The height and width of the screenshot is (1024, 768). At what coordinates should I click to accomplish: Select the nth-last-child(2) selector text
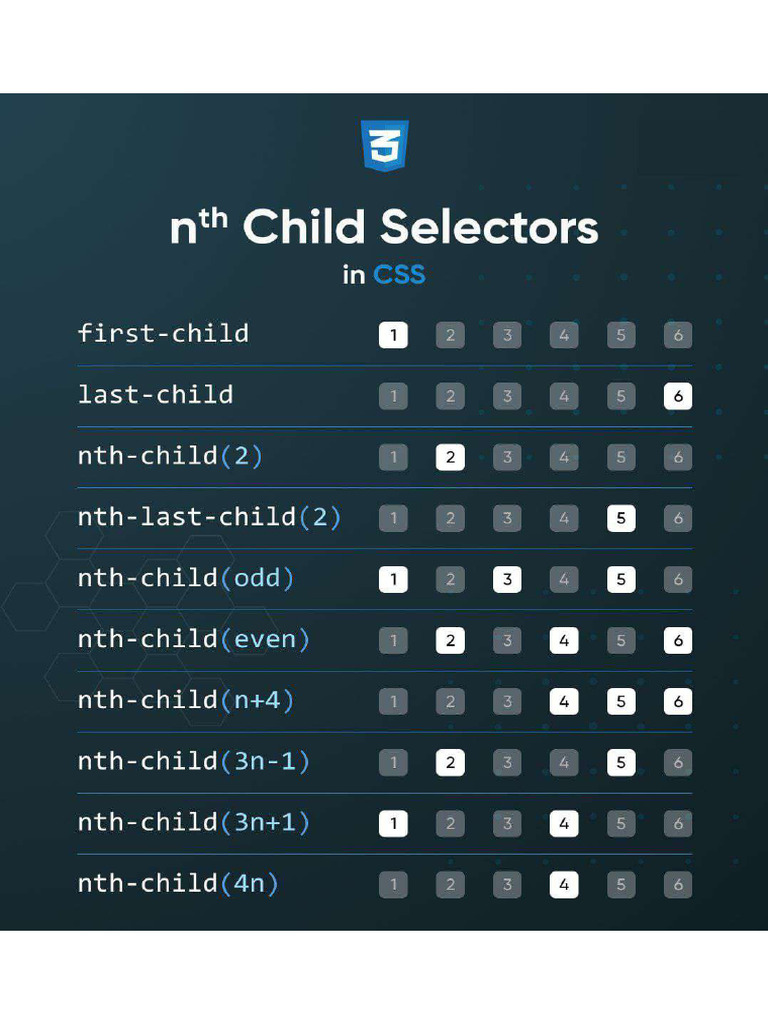point(209,517)
